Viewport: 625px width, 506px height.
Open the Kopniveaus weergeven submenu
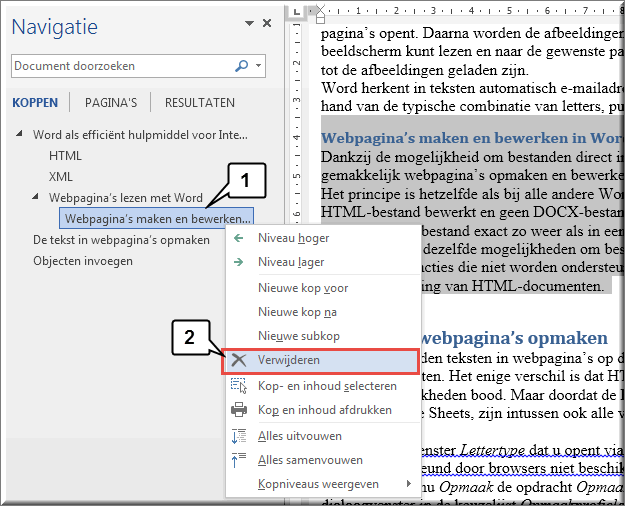(323, 484)
